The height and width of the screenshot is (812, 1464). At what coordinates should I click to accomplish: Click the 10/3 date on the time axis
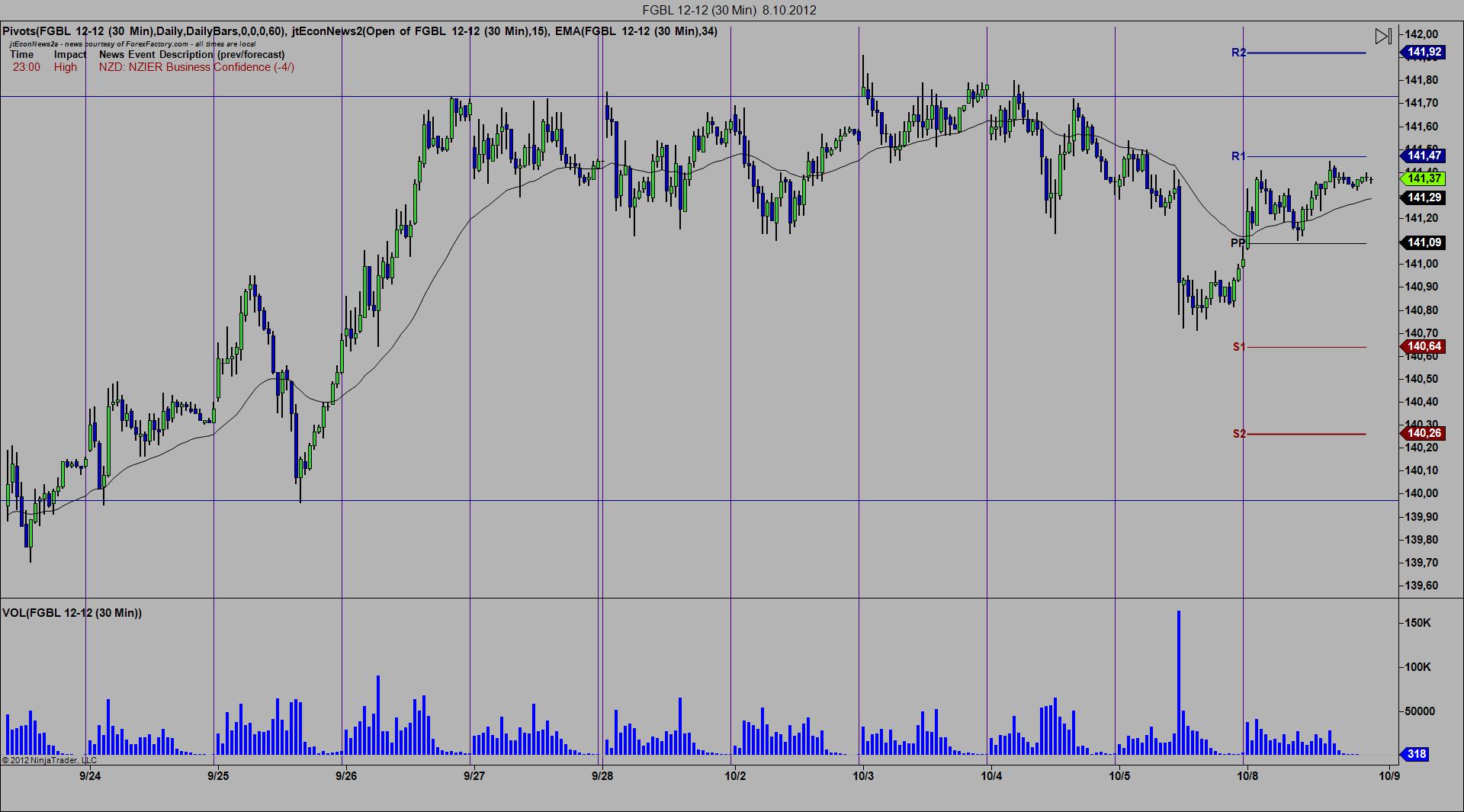[x=863, y=776]
